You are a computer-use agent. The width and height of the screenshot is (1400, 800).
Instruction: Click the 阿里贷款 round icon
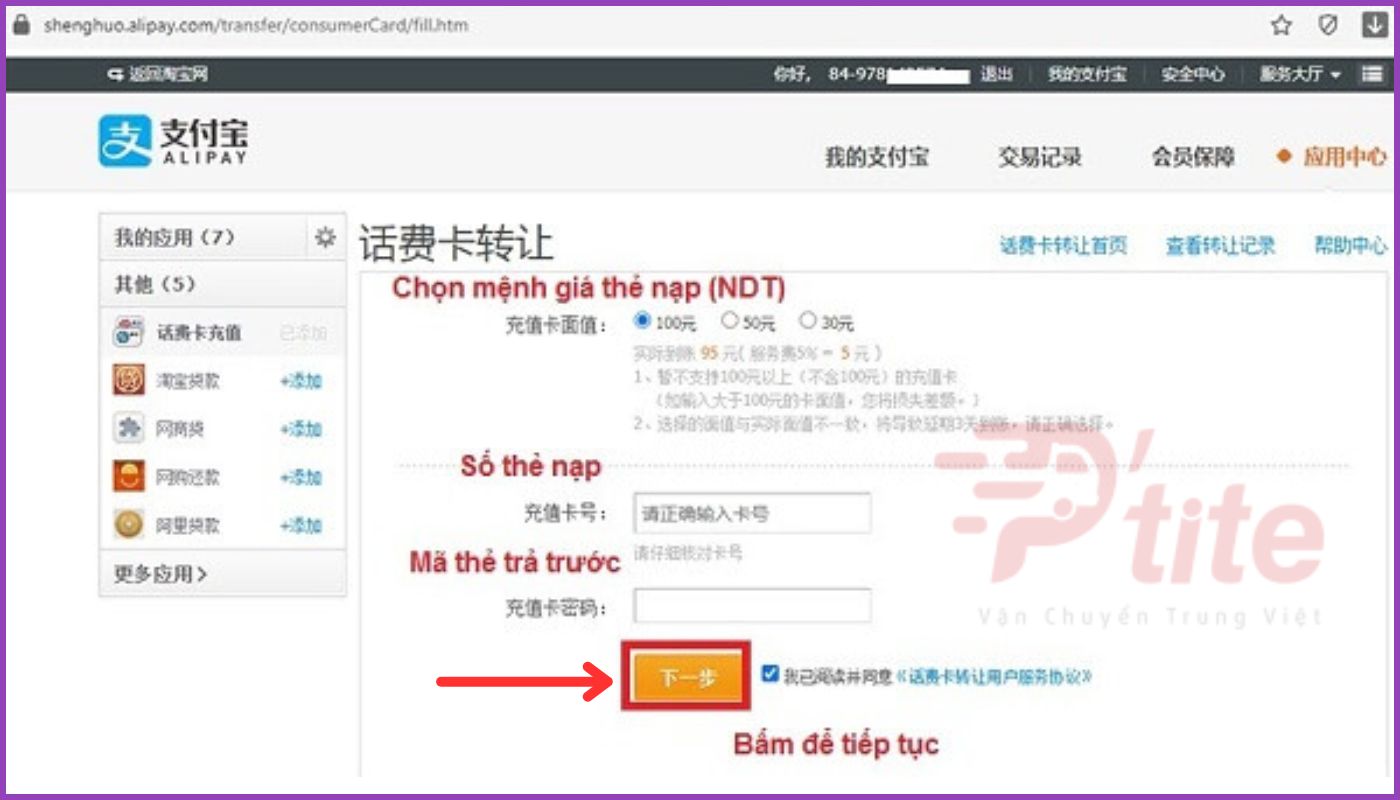point(128,524)
